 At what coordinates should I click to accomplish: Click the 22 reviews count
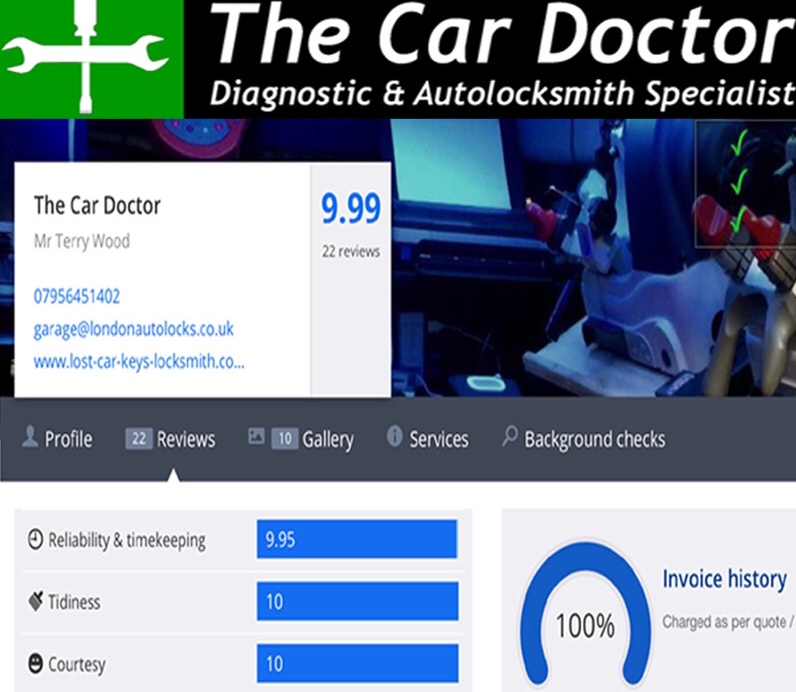point(351,251)
